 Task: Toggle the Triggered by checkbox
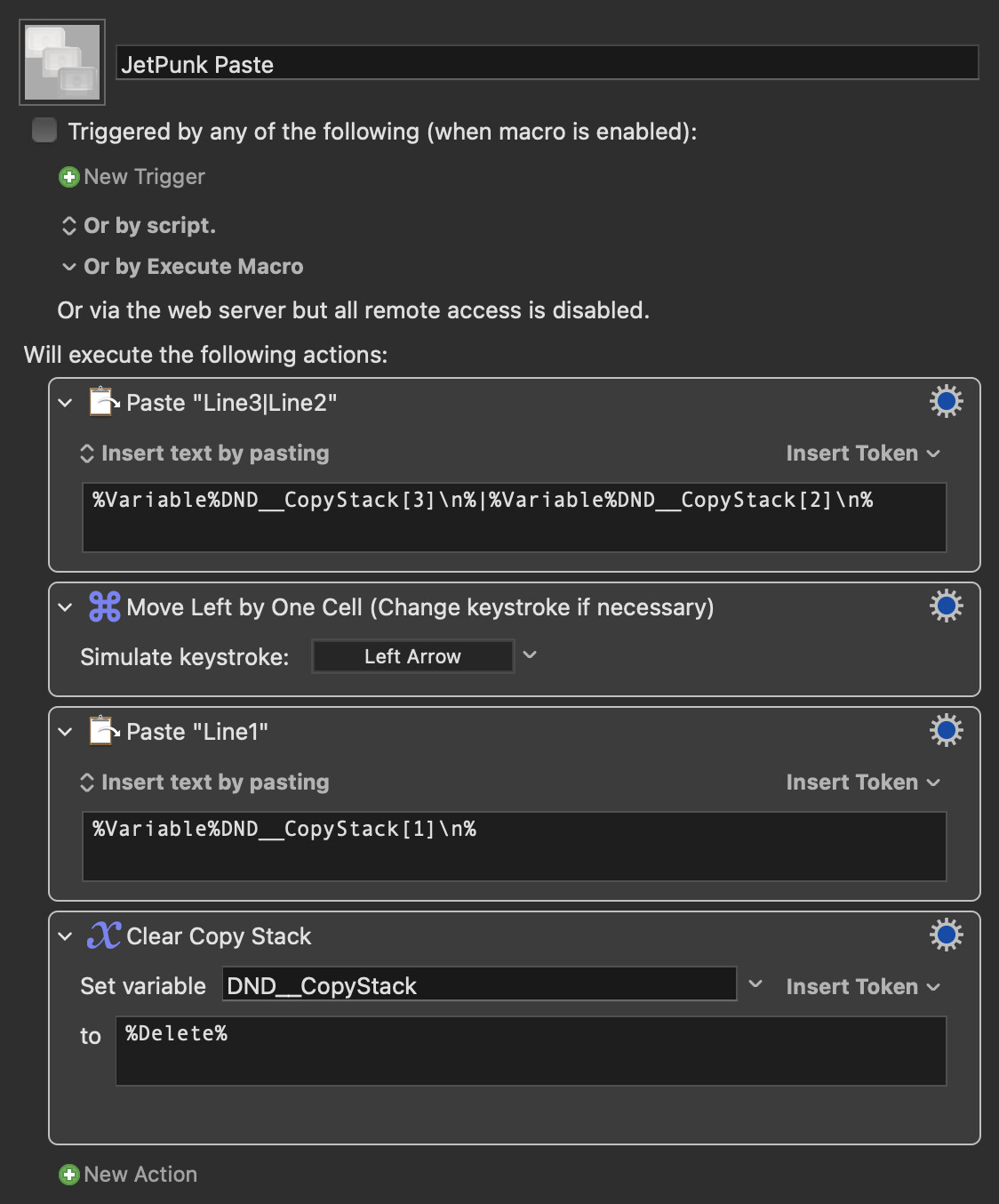pos(44,131)
